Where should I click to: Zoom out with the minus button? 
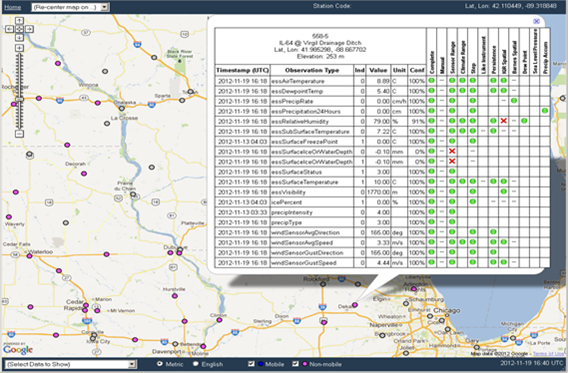(20, 134)
